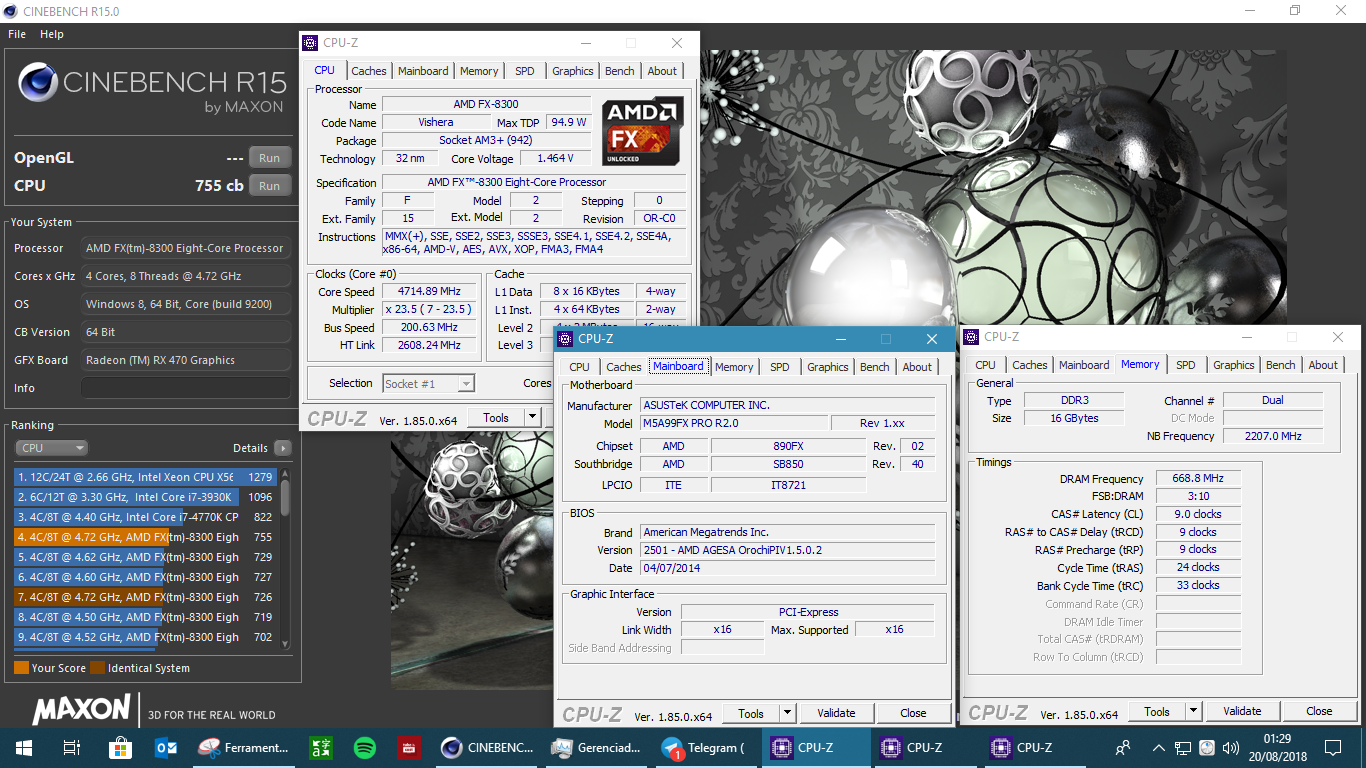The height and width of the screenshot is (768, 1366).
Task: Launch Microsoft Store from the taskbar
Action: (119, 747)
